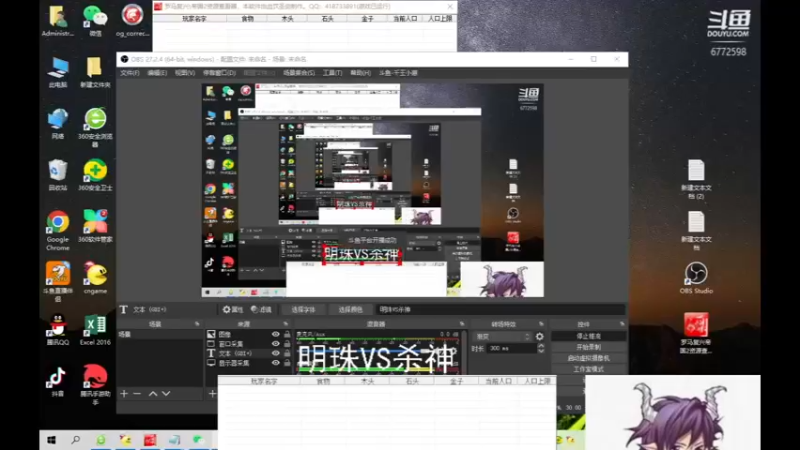The width and height of the screenshot is (800, 450).
Task: Open the OBS 工具(T) menu
Action: (x=332, y=73)
